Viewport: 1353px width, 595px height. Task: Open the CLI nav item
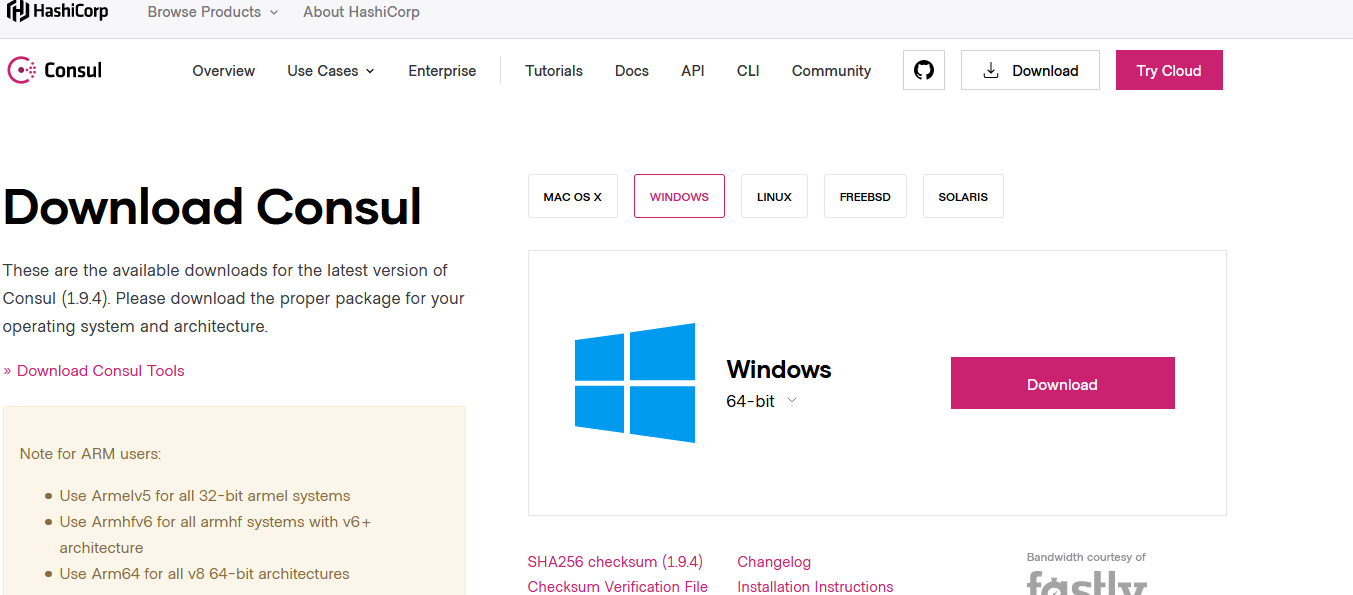click(x=748, y=71)
